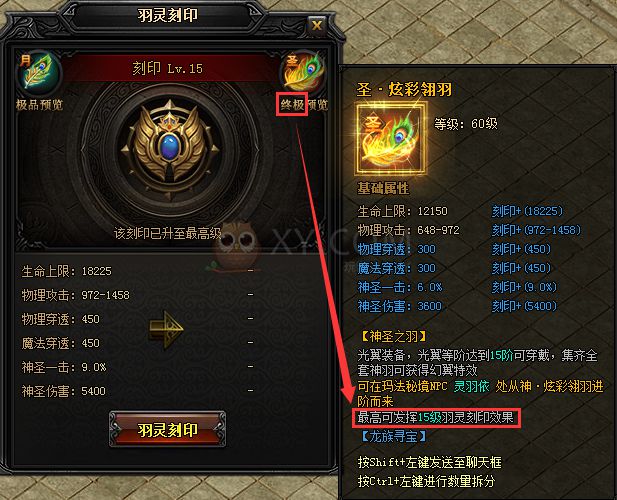
Task: Click the 【神圣之羽】 heading
Action: 393,336
